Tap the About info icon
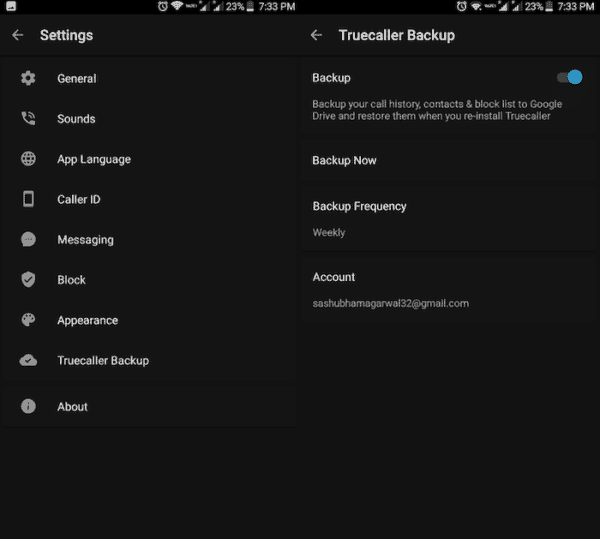 click(28, 406)
